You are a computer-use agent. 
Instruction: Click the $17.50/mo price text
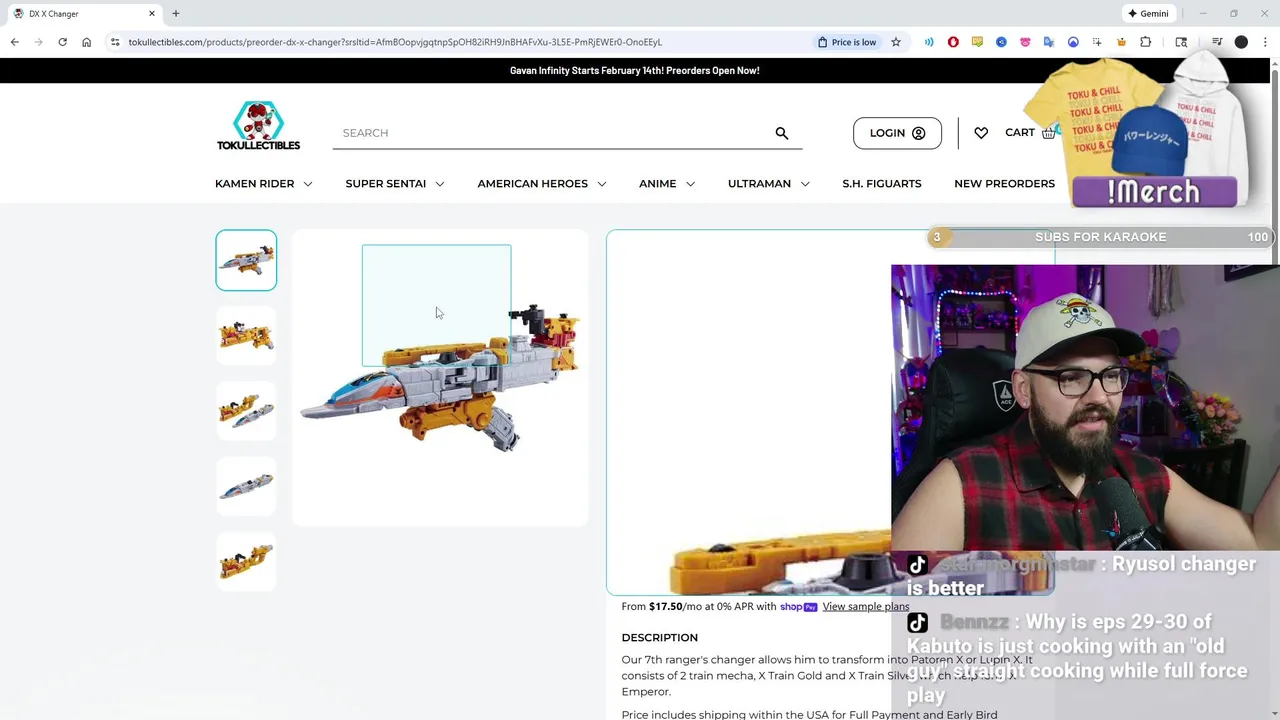(665, 607)
